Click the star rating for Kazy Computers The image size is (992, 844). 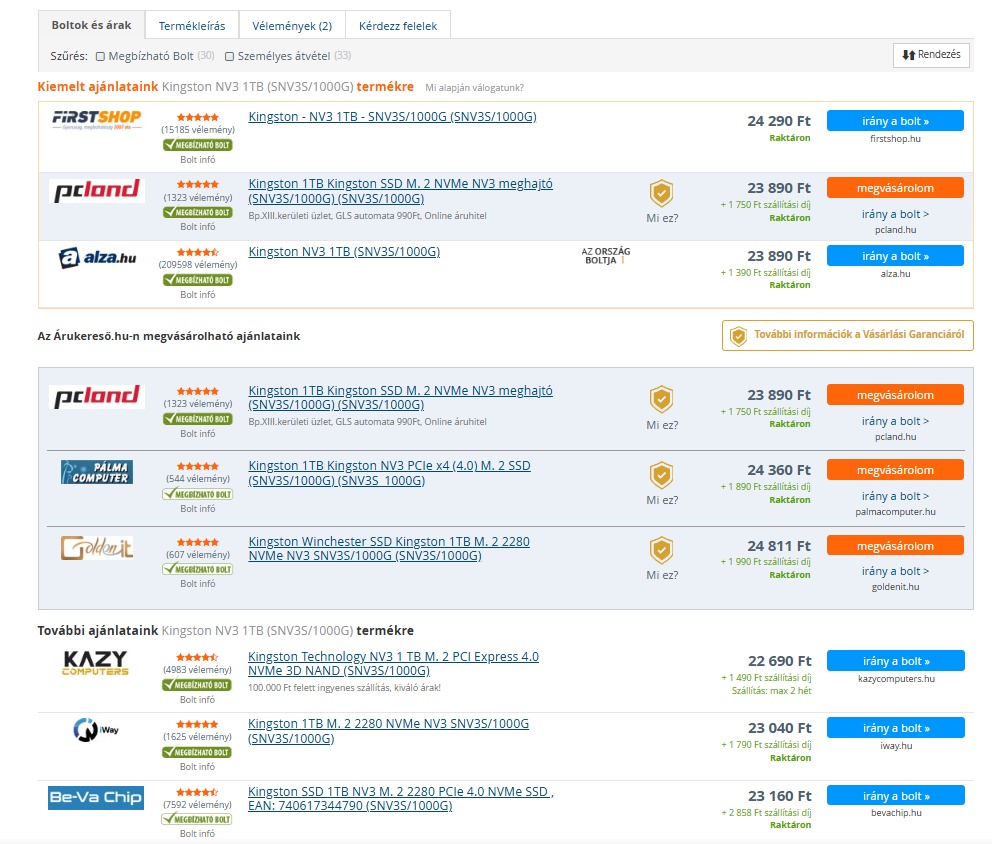(197, 657)
